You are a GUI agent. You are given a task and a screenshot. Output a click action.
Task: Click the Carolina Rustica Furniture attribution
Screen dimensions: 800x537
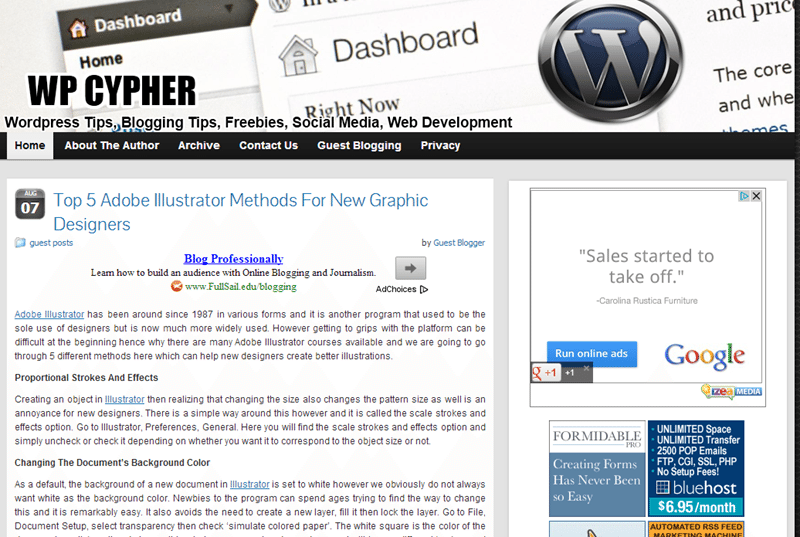(x=646, y=301)
